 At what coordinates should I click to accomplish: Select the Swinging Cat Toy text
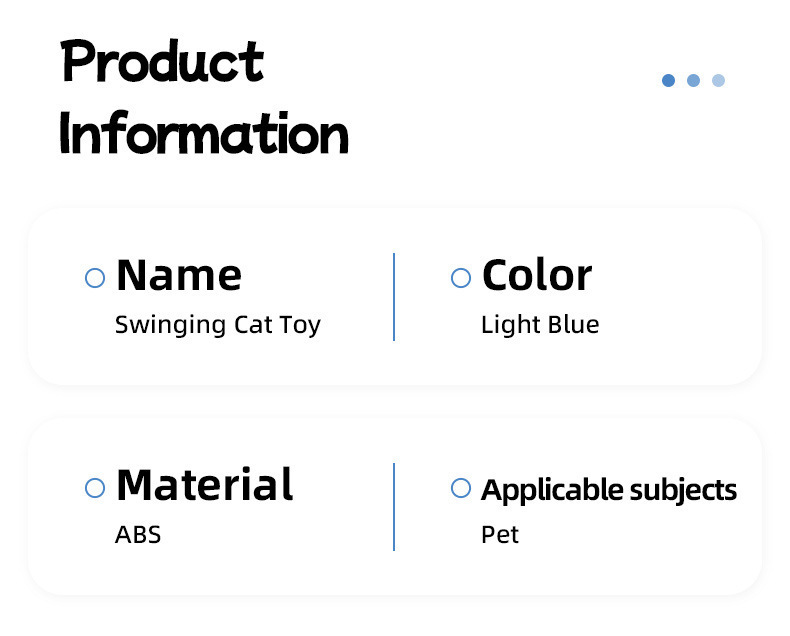(x=218, y=325)
